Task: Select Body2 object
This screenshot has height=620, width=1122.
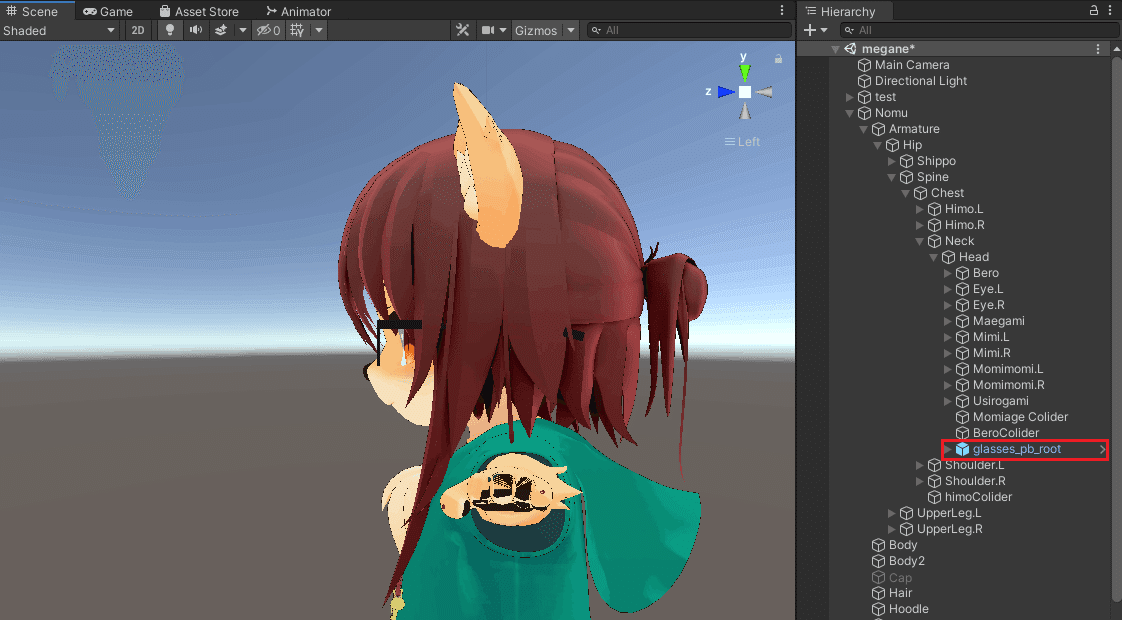Action: click(x=906, y=561)
